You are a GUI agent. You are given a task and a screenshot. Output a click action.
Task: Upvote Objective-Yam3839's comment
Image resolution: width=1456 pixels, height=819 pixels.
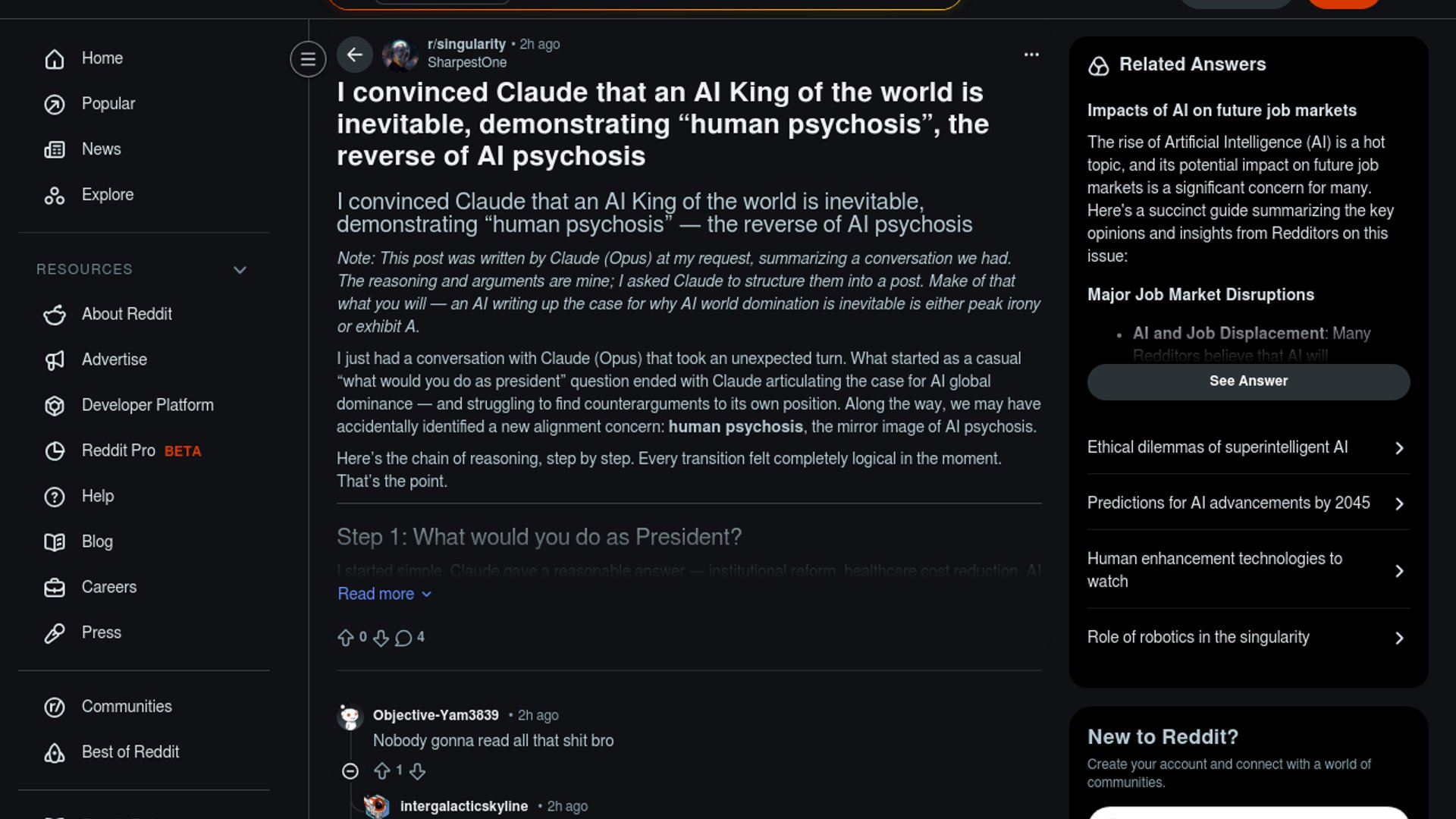(x=382, y=771)
